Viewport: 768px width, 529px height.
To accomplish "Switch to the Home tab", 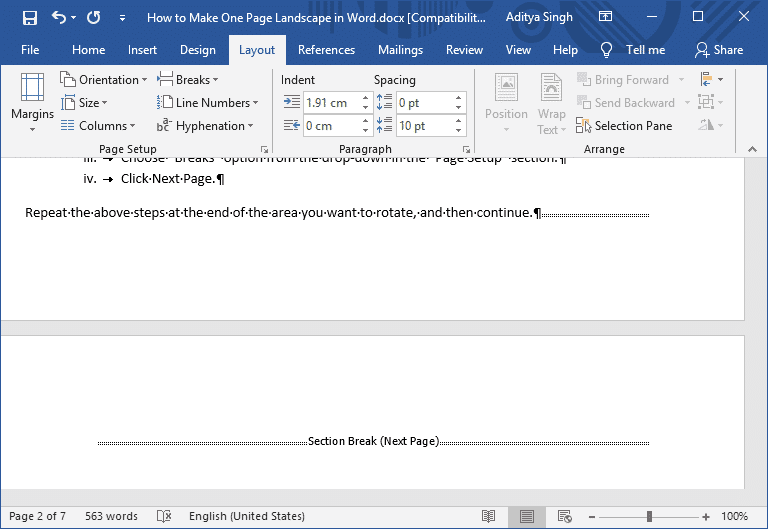I will click(x=88, y=50).
